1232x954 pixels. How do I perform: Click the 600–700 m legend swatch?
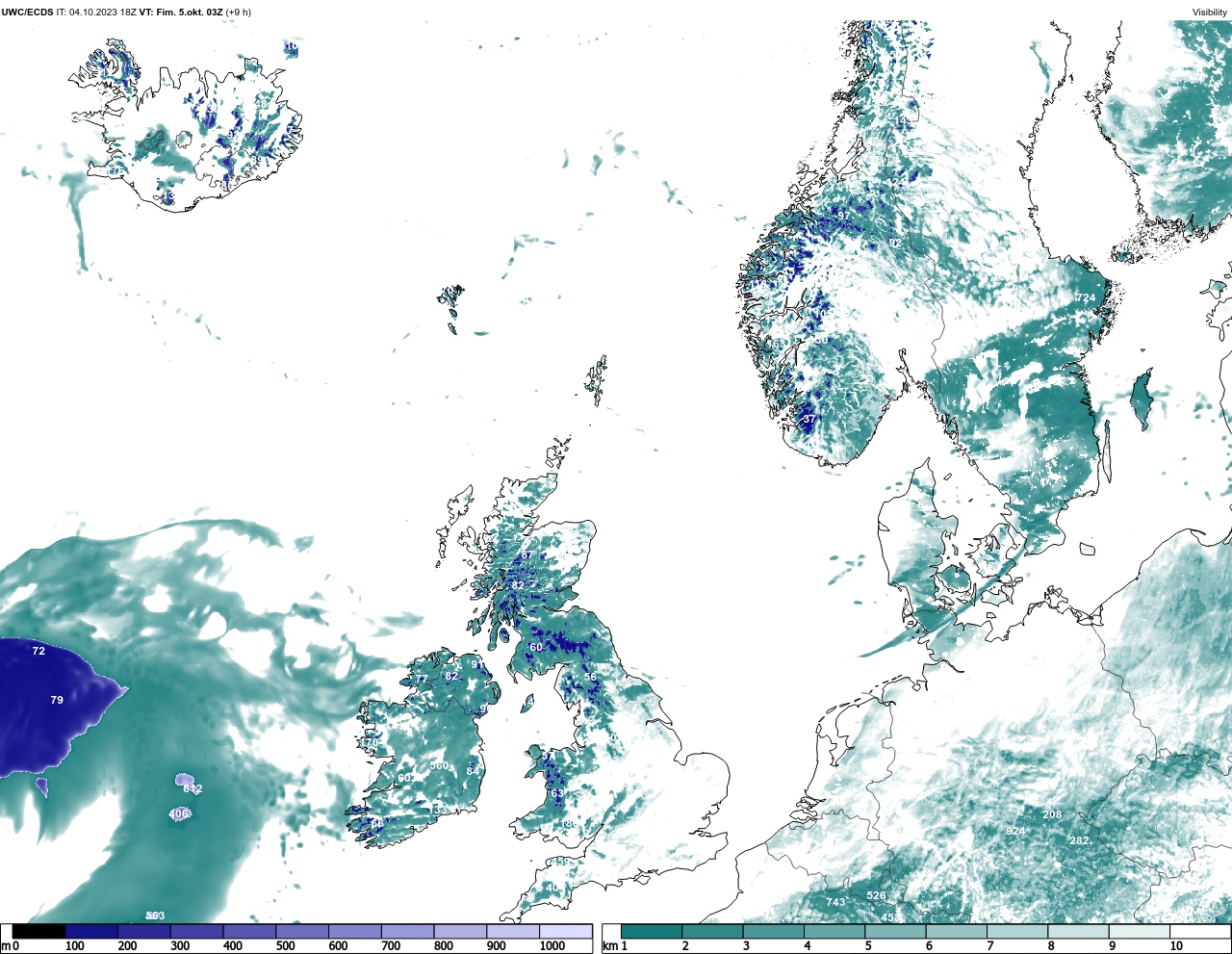pyautogui.click(x=354, y=931)
